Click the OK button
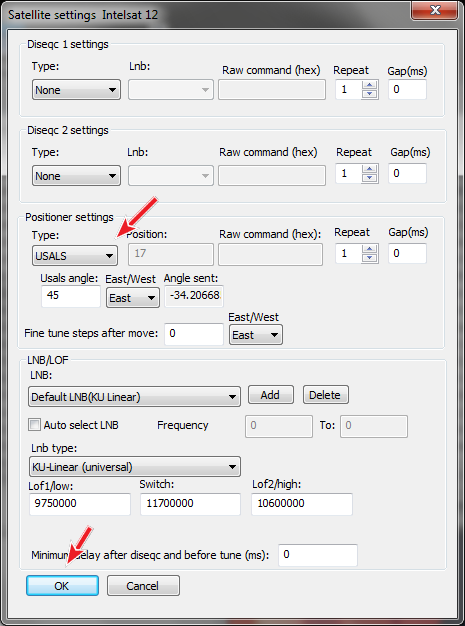The width and height of the screenshot is (465, 626). [x=62, y=586]
